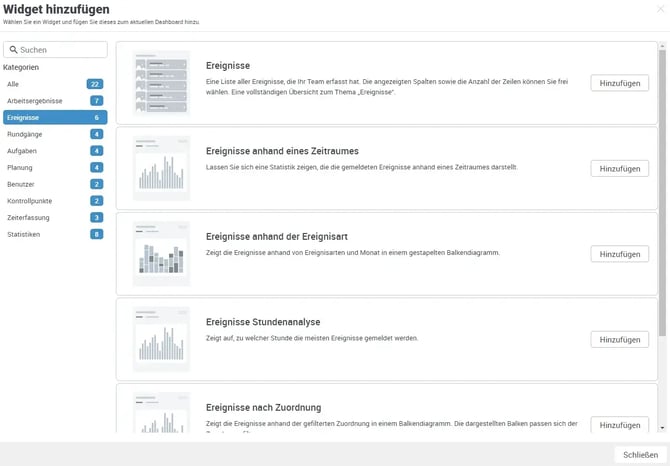The width and height of the screenshot is (670, 466).
Task: Click the Ereignisse anhand der Ereignisart title
Action: [x=276, y=237]
